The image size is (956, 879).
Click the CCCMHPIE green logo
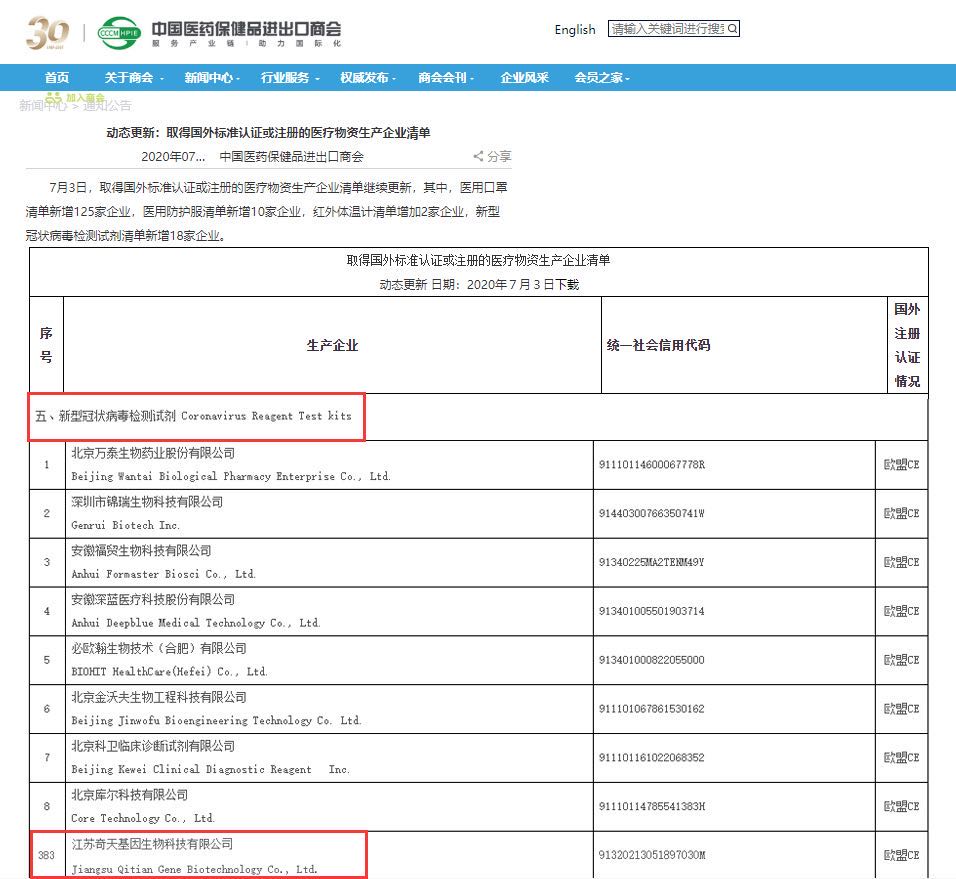click(119, 33)
